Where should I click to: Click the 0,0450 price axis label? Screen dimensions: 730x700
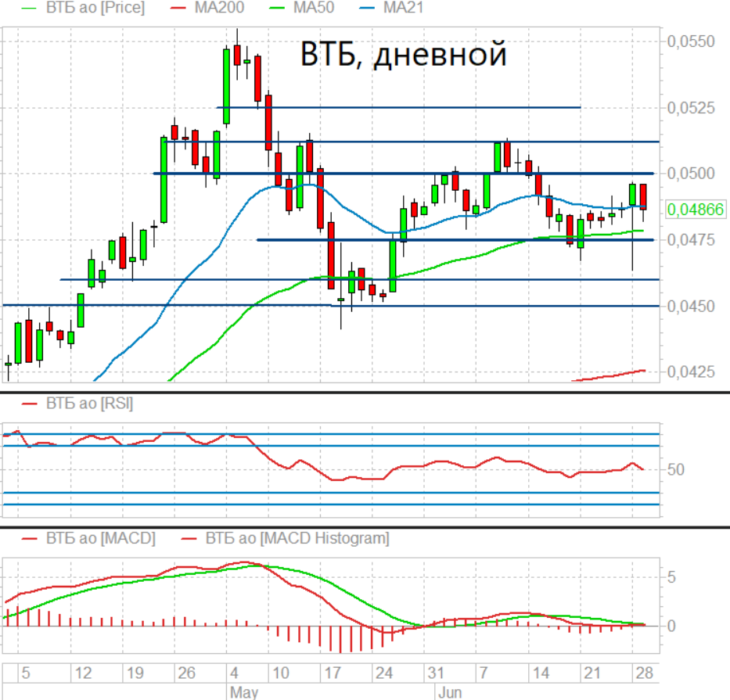(x=691, y=307)
